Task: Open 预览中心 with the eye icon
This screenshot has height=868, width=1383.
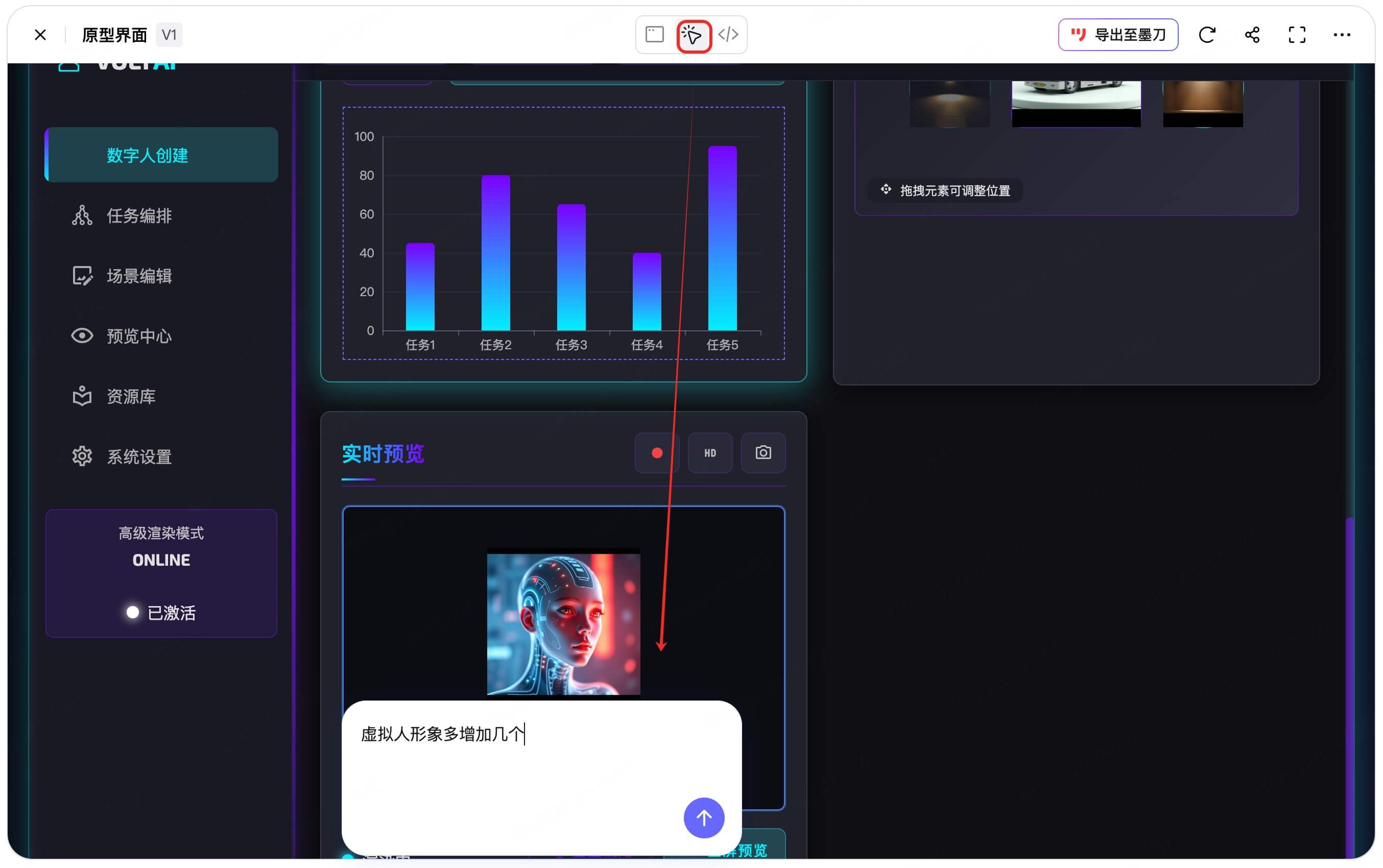Action: coord(139,336)
